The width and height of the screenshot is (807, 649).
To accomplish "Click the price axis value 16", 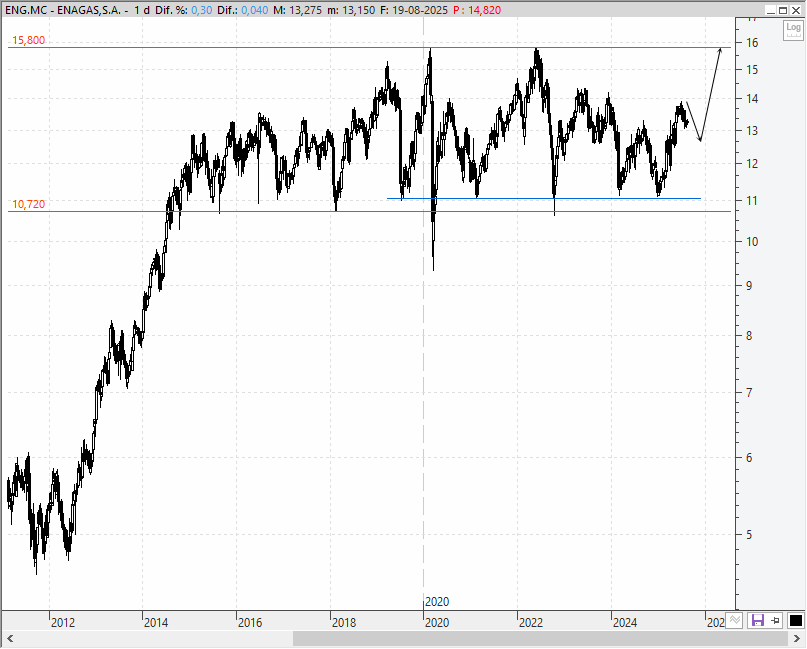I will [x=752, y=43].
